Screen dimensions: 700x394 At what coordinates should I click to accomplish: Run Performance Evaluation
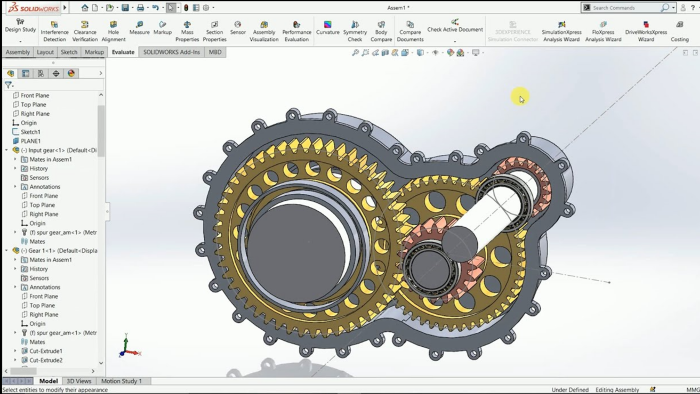(x=296, y=31)
